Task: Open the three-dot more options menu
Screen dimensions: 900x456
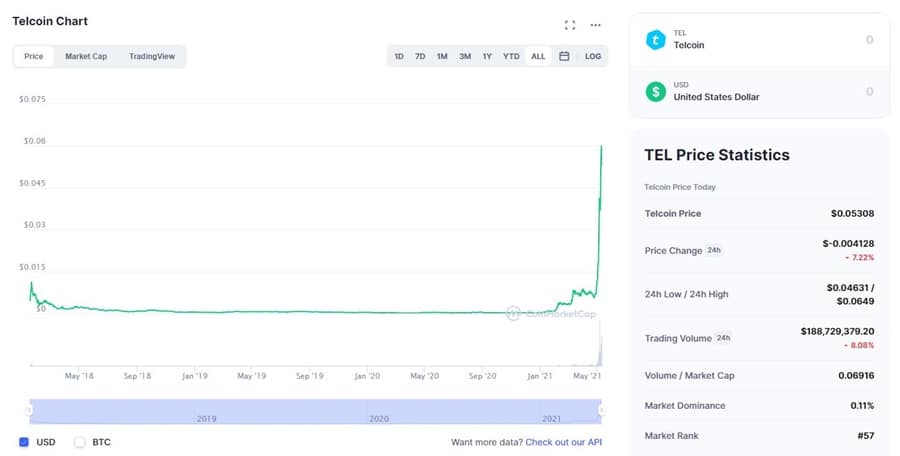Action: 596,25
